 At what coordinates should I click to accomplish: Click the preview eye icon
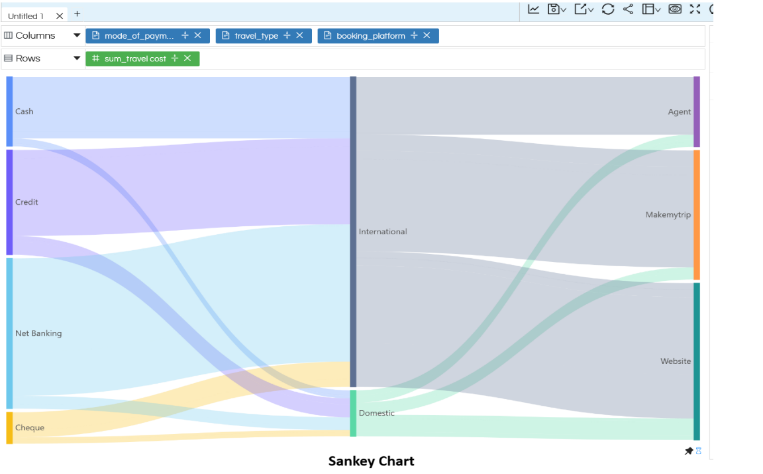[675, 9]
